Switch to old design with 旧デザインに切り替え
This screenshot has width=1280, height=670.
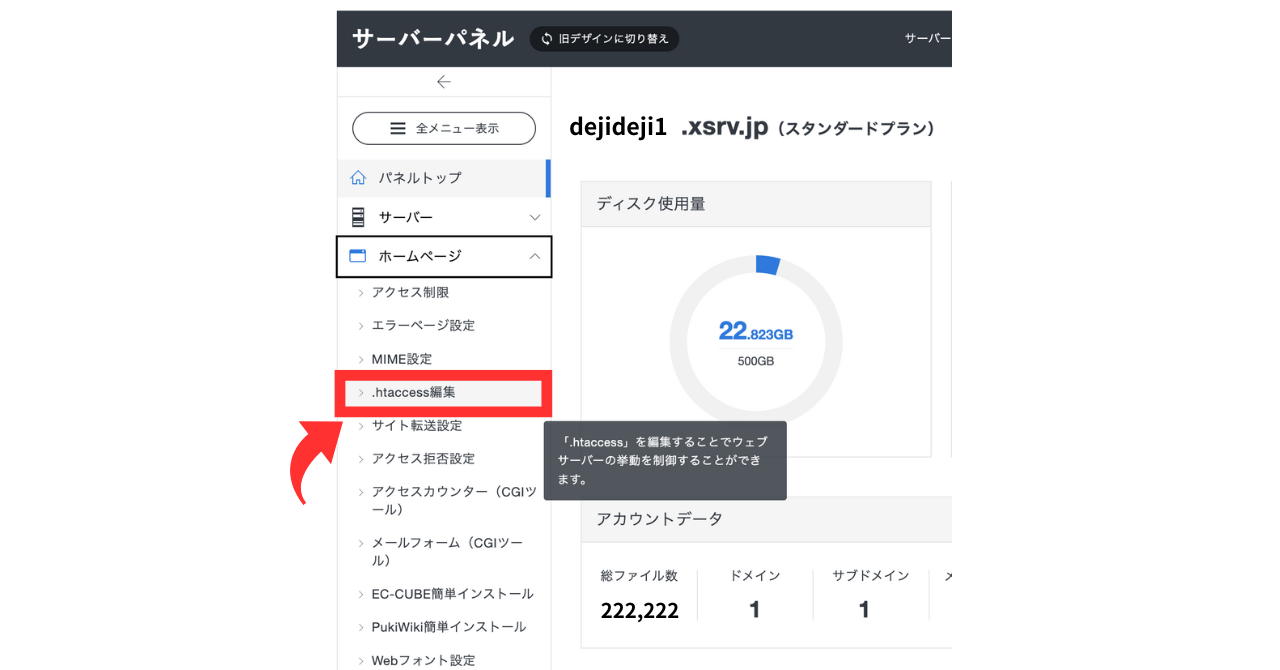click(x=604, y=39)
